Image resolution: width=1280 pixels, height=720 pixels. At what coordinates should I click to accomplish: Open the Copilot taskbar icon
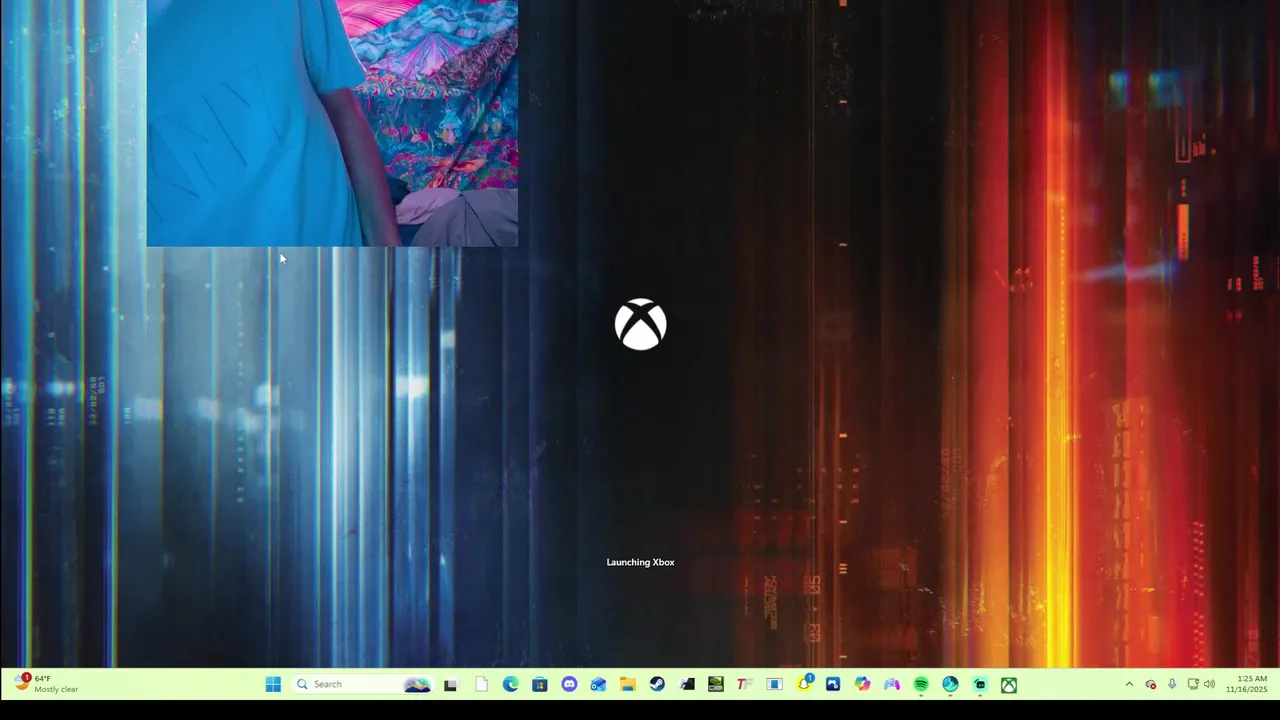(x=862, y=685)
